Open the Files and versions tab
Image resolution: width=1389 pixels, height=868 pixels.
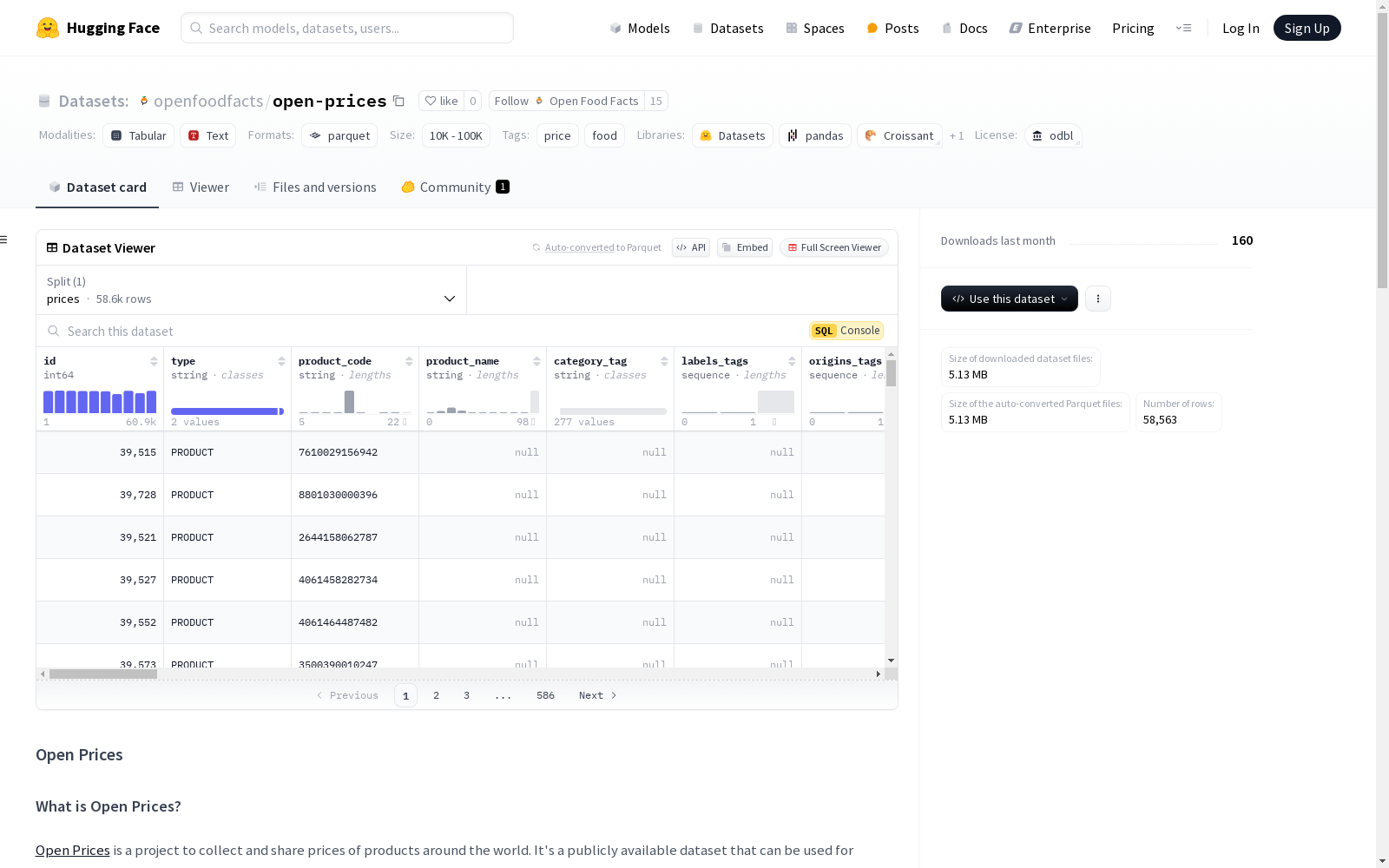(315, 187)
